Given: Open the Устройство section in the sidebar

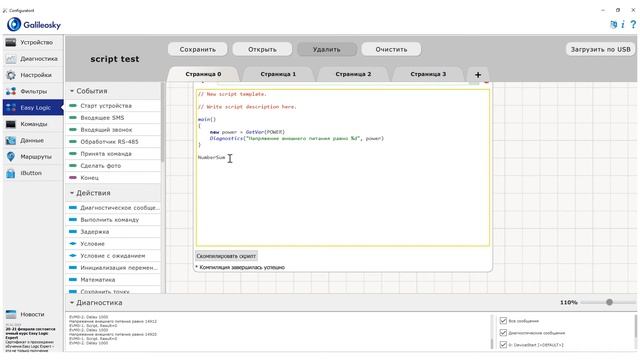Looking at the screenshot, I should [x=33, y=42].
